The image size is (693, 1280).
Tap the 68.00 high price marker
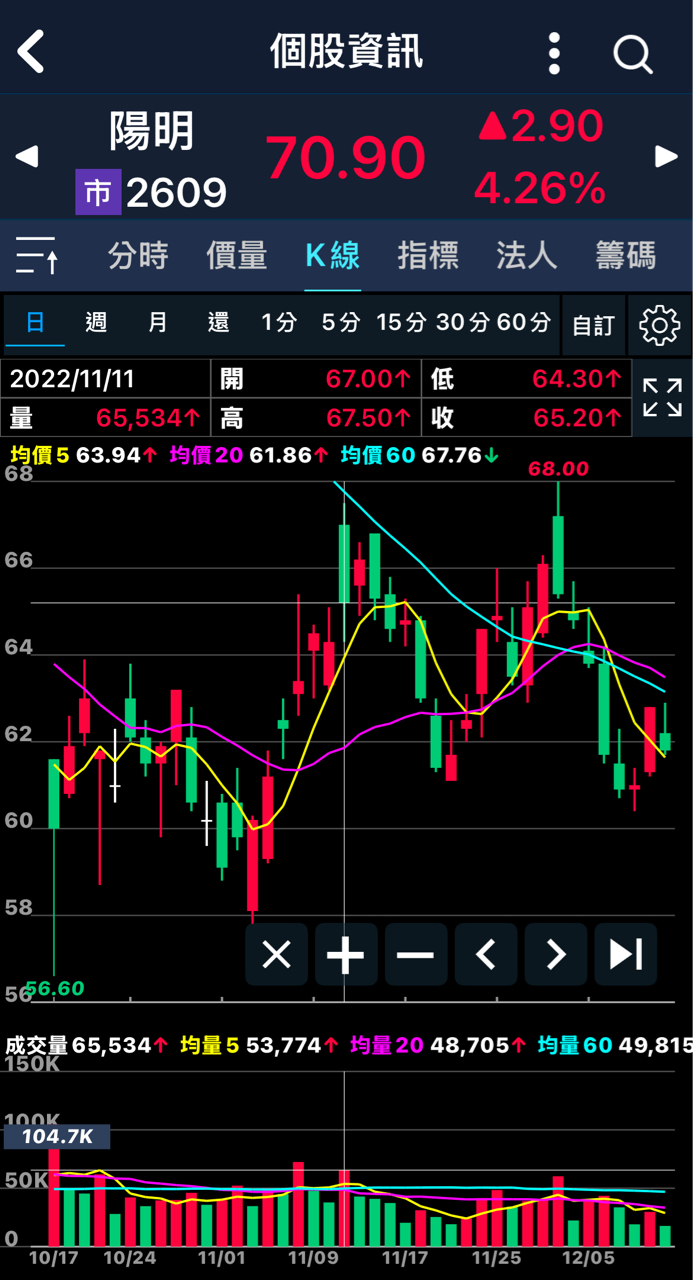coord(559,469)
